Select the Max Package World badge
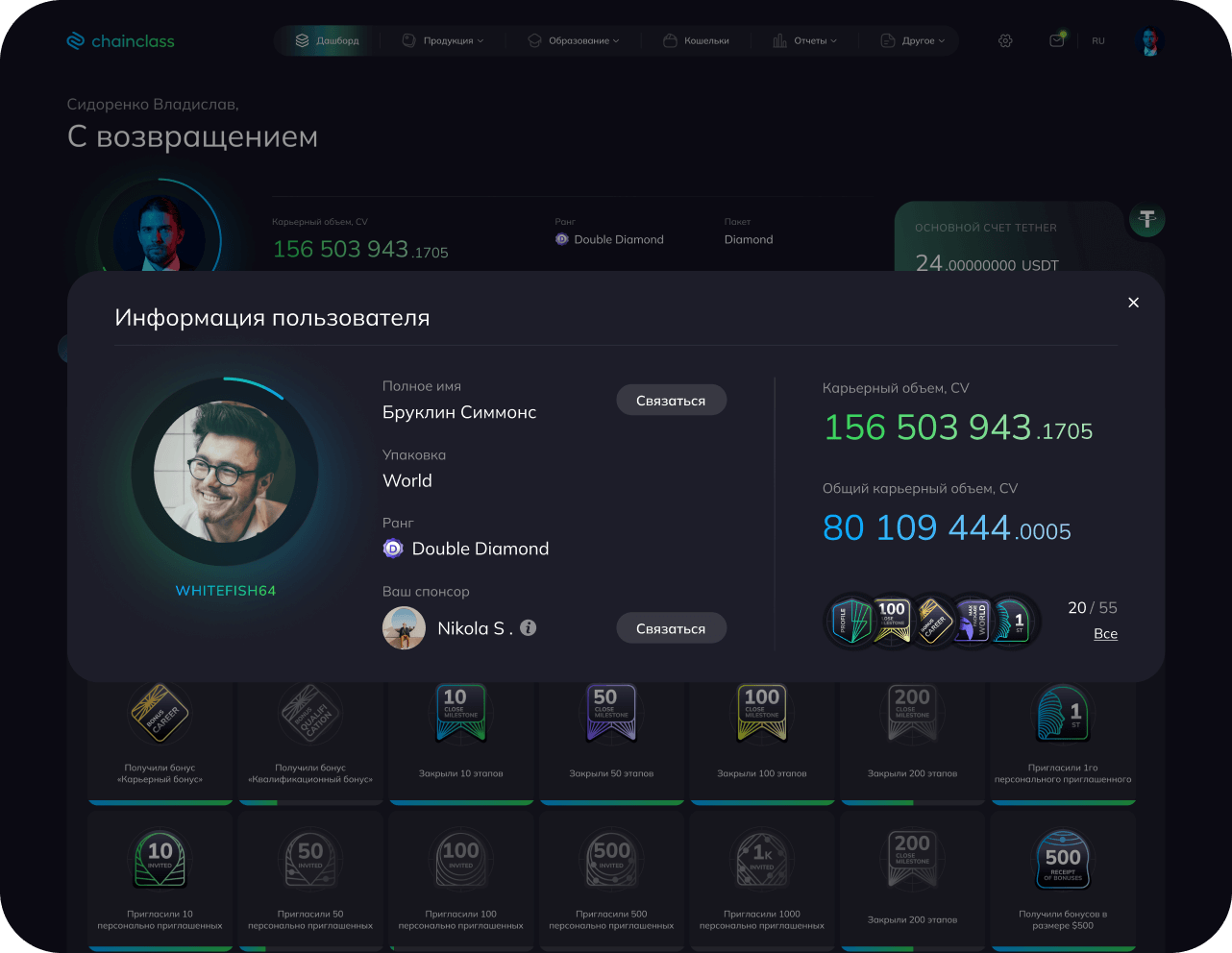 pos(973,621)
